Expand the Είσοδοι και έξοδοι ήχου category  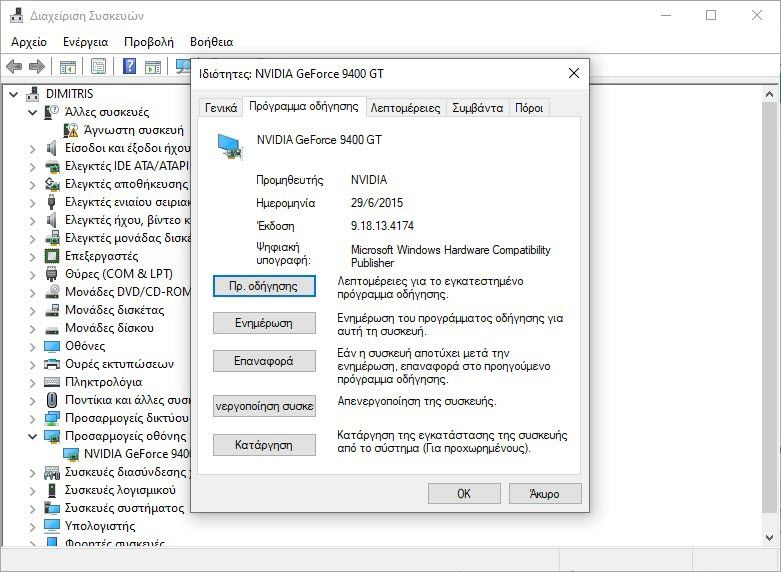tap(33, 148)
